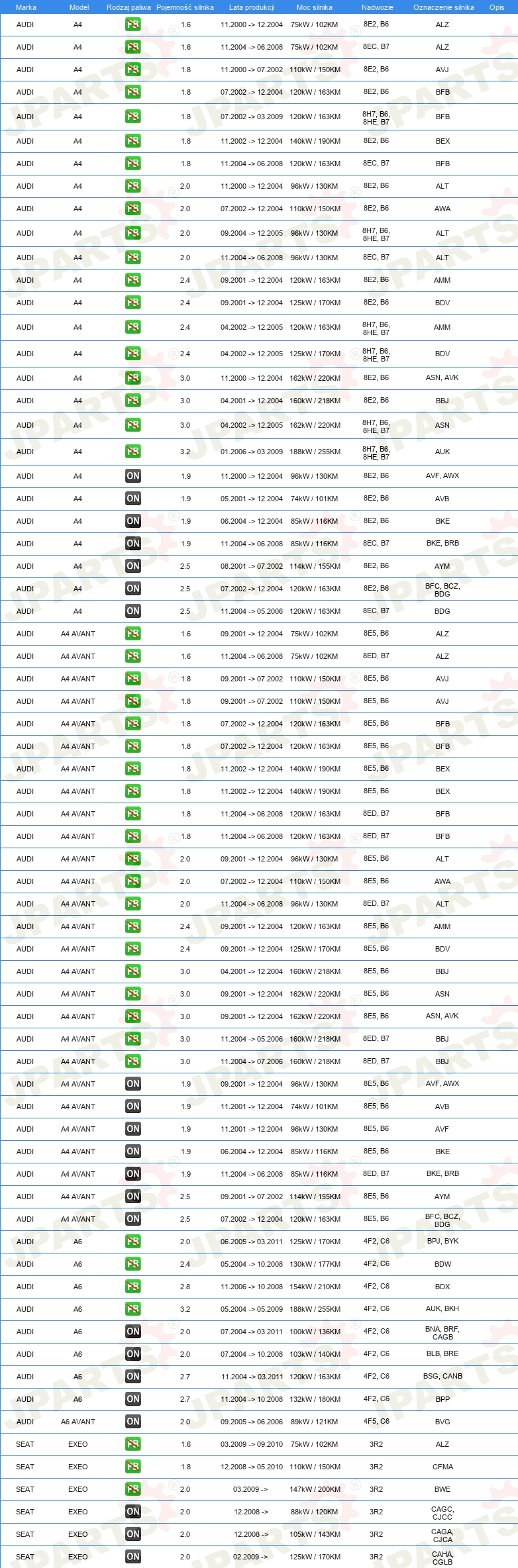Screen dimensions: 518x1568
Task: Click the petrol icon in Audi A6 2.4 BDW row
Action: [133, 1264]
